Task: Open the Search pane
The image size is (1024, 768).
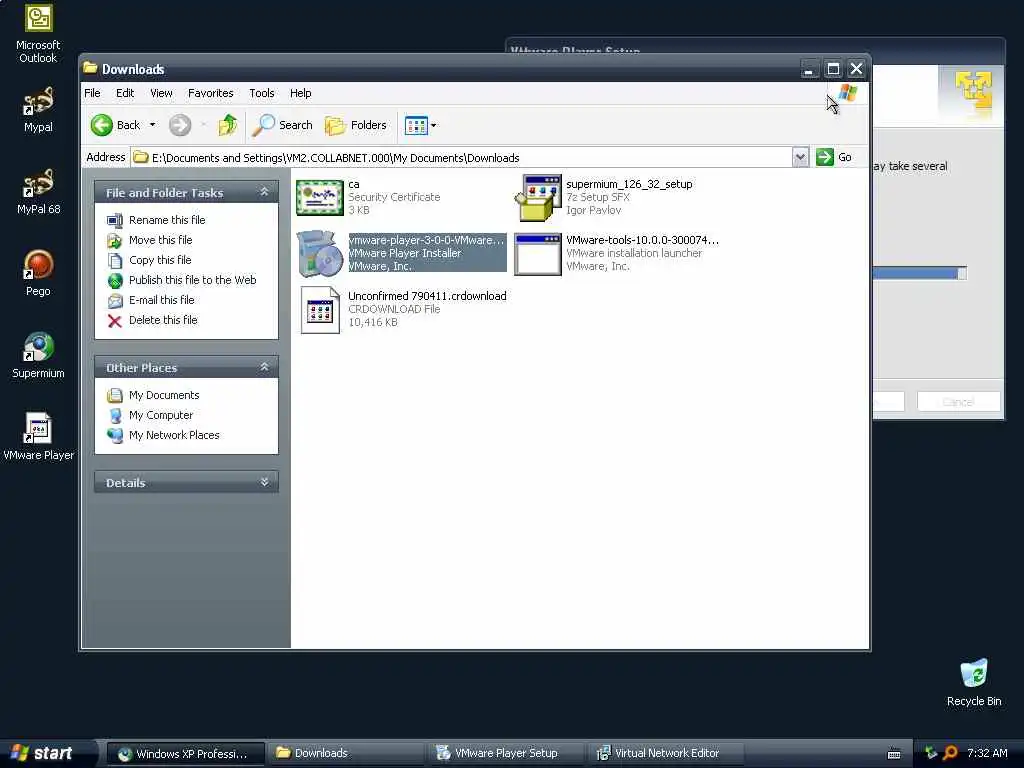Action: 283,125
